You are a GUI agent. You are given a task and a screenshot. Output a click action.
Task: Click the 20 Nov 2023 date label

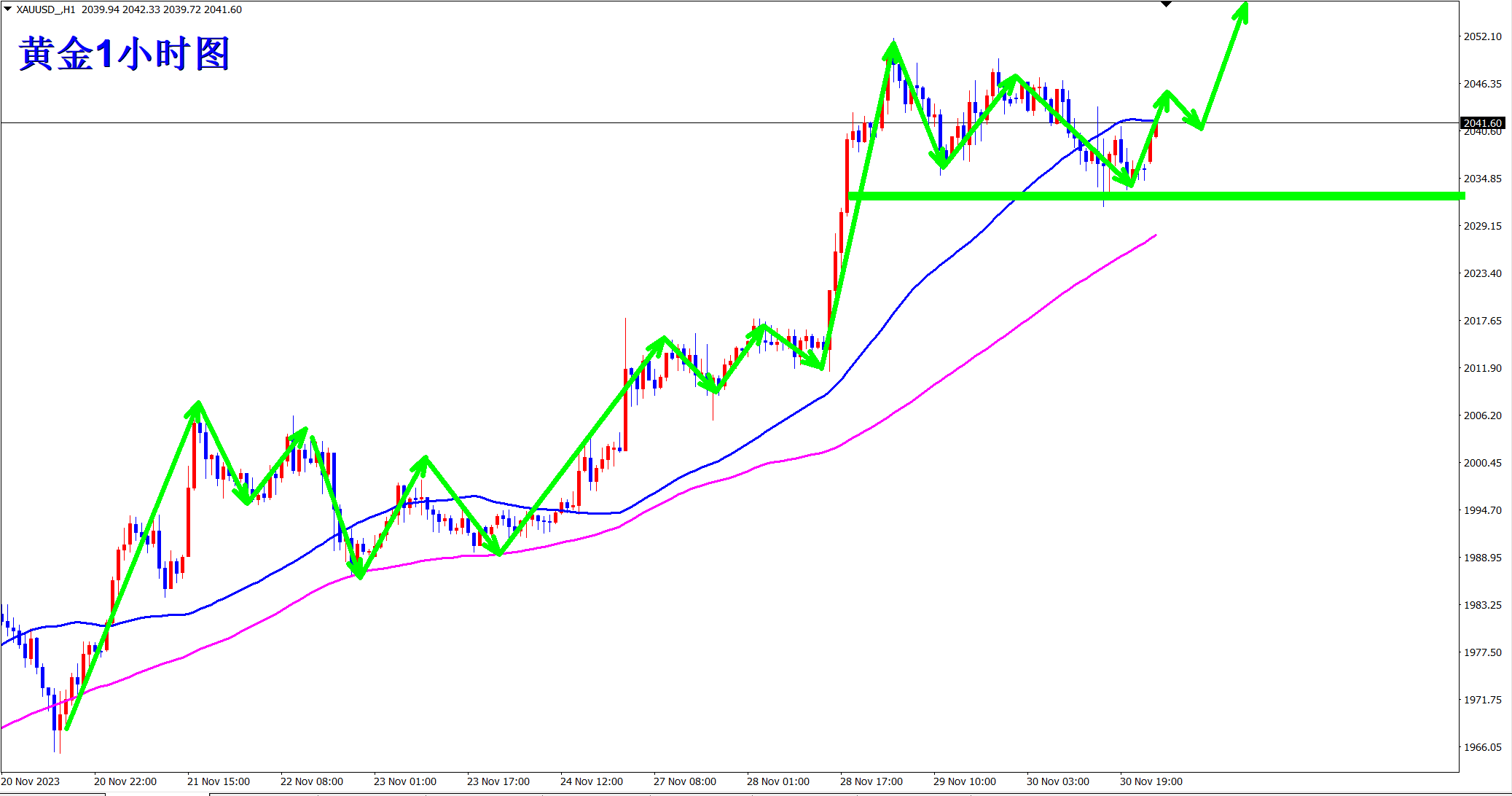coord(31,781)
